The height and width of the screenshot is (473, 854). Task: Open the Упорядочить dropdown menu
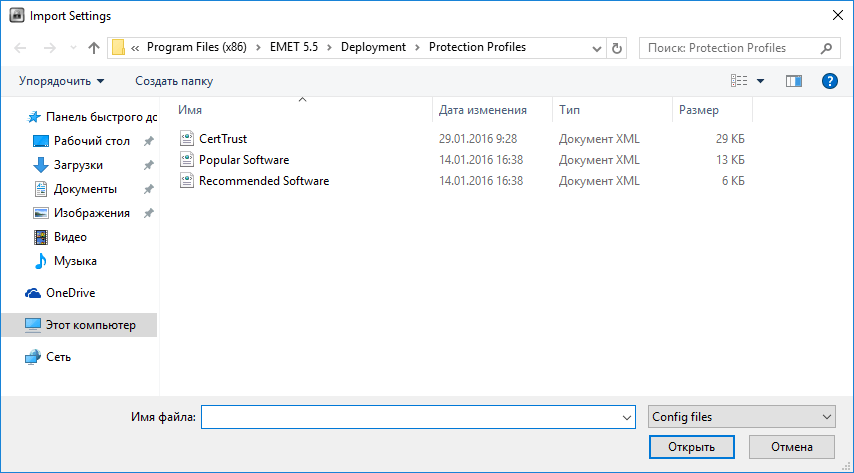(62, 81)
